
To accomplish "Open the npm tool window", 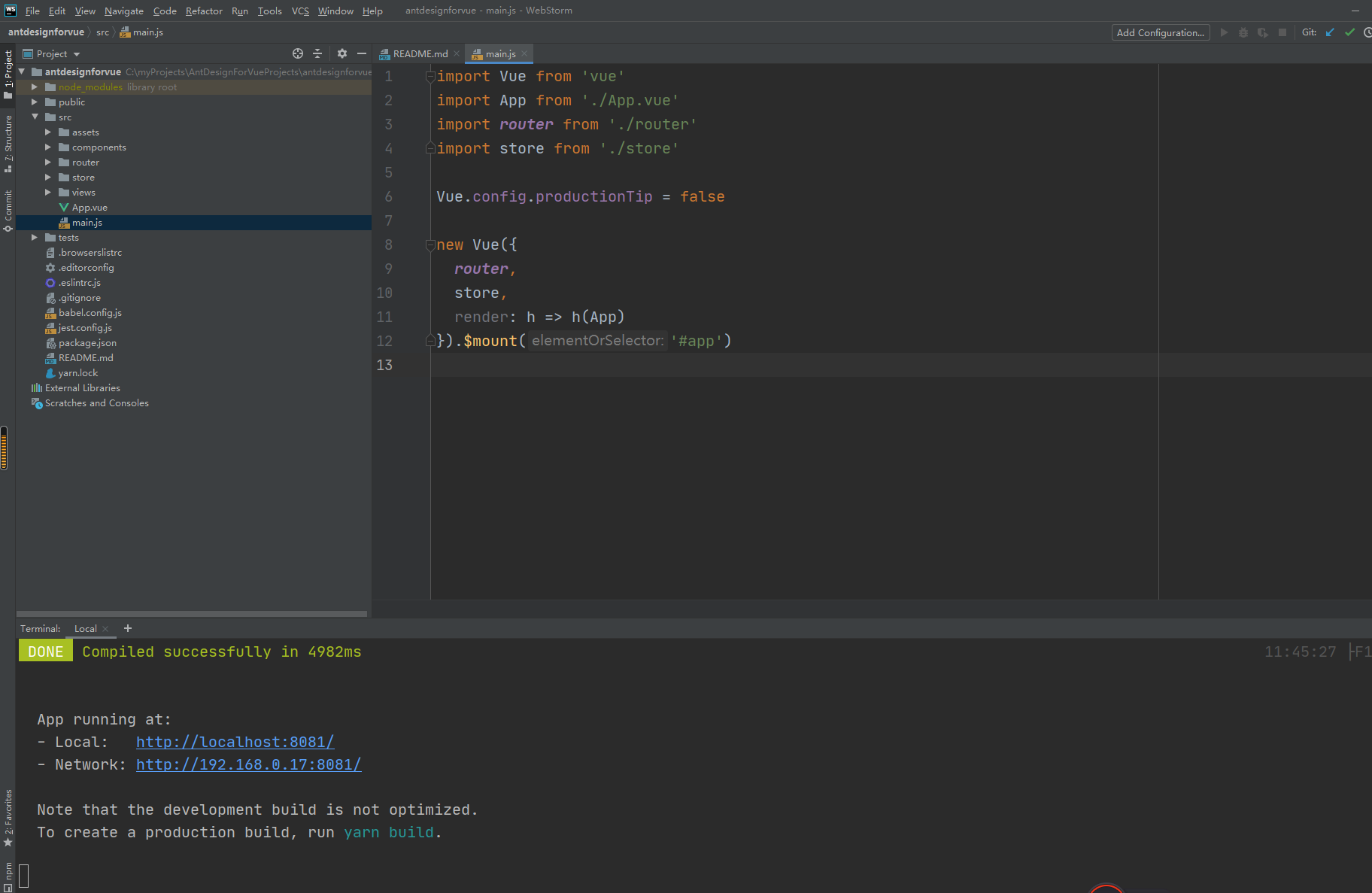I will click(x=8, y=876).
